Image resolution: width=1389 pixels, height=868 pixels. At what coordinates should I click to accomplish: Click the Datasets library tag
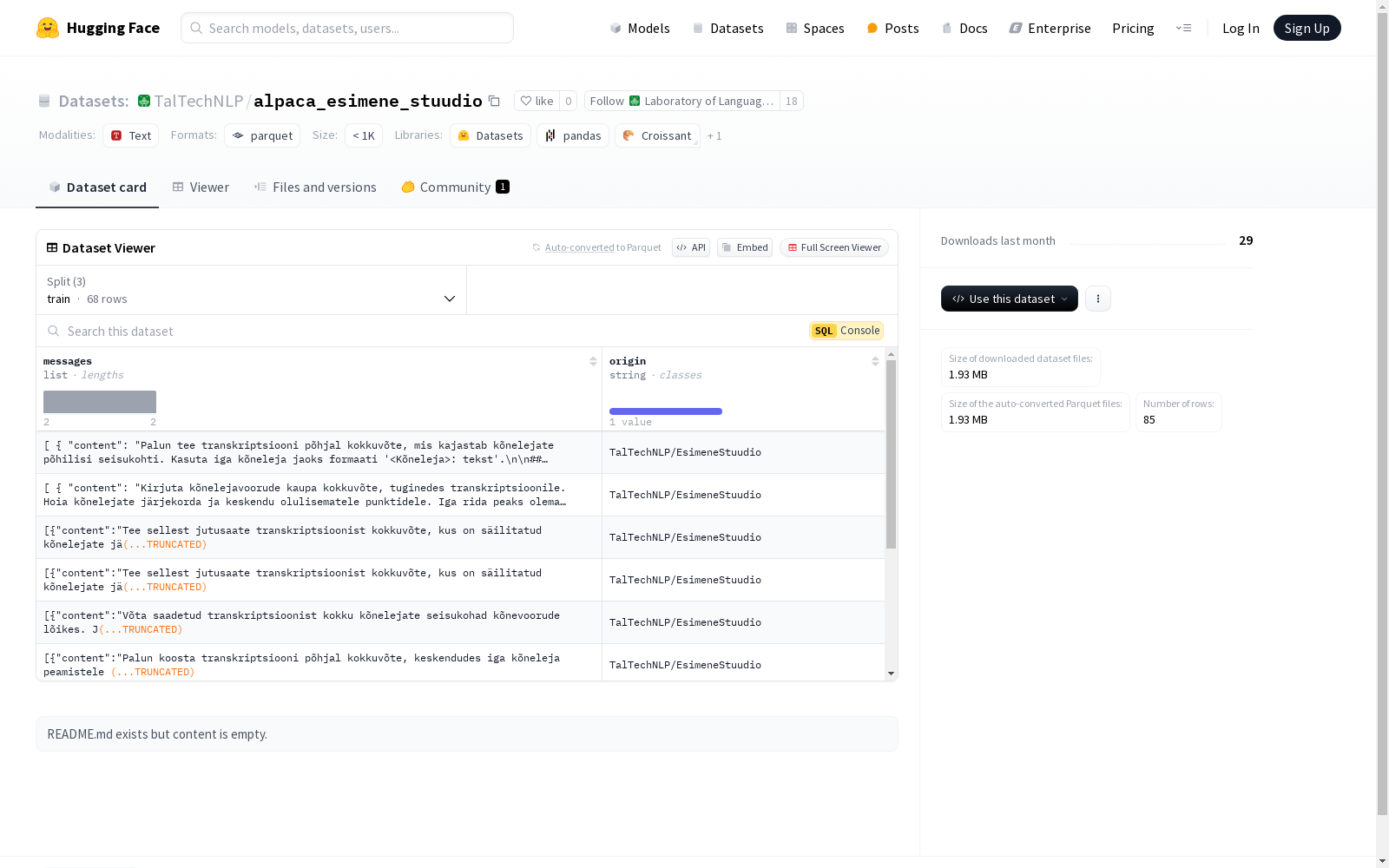click(490, 135)
